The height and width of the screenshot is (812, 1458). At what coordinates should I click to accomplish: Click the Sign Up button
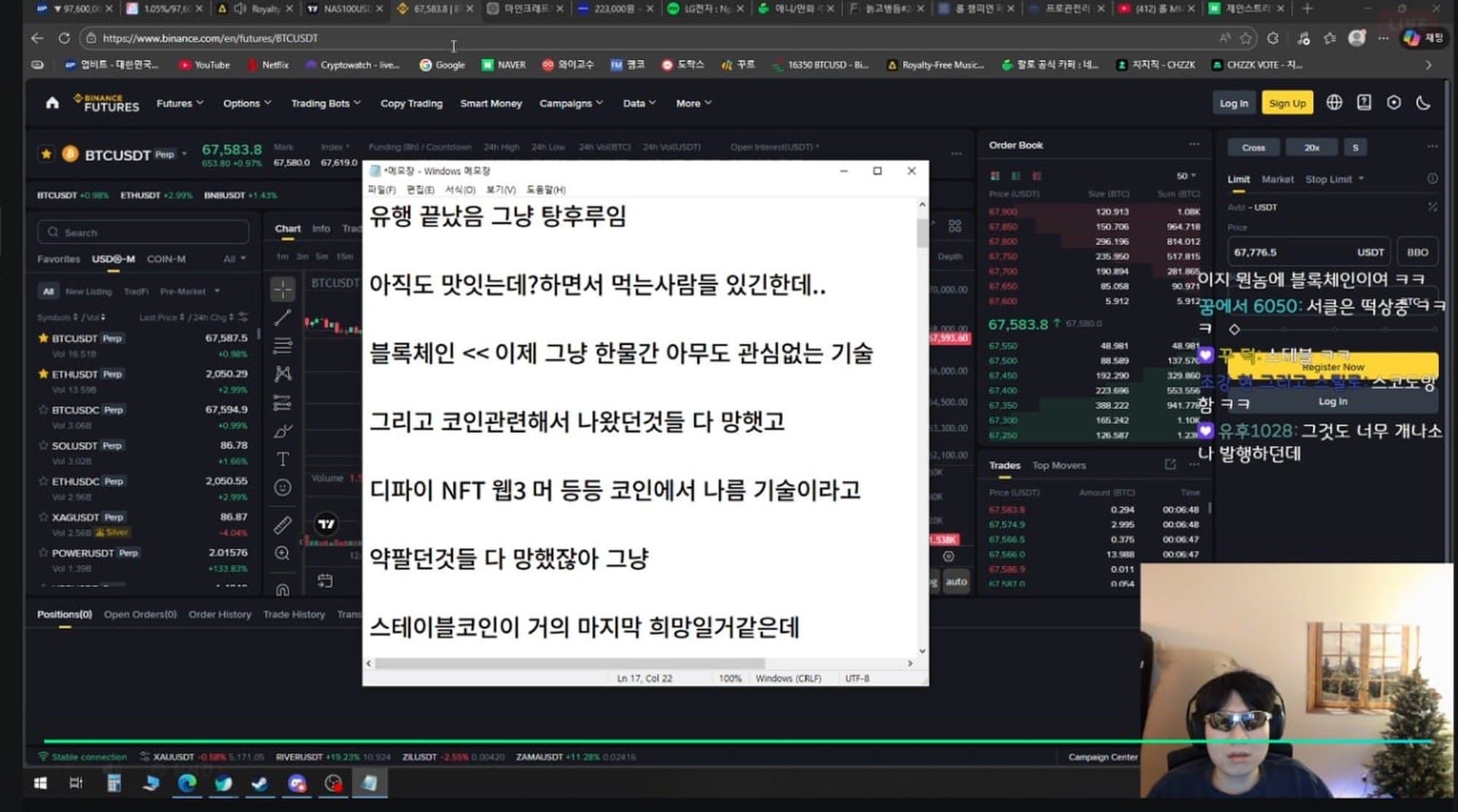pos(1287,103)
